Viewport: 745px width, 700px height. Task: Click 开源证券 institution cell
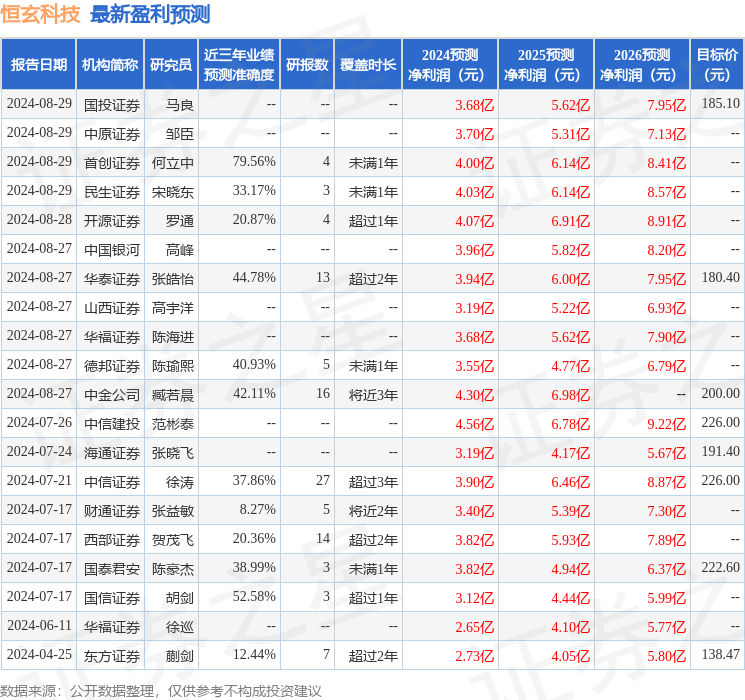pyautogui.click(x=112, y=221)
